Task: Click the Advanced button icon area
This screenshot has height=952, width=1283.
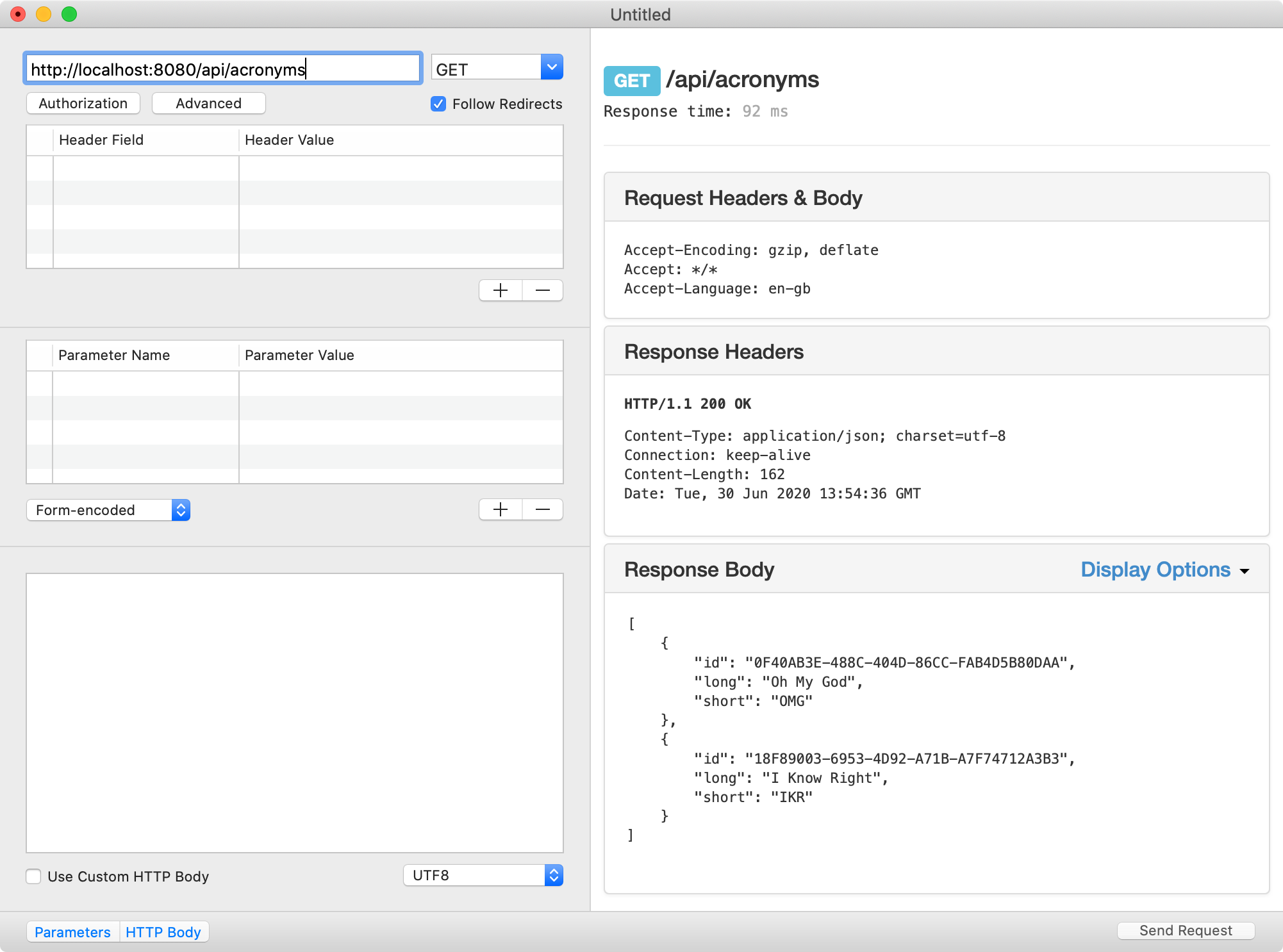Action: (209, 103)
